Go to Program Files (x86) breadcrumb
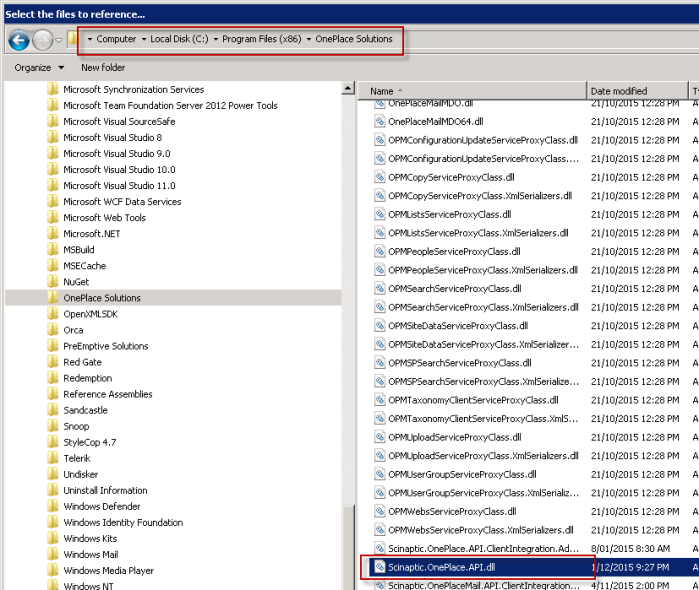 [x=262, y=39]
